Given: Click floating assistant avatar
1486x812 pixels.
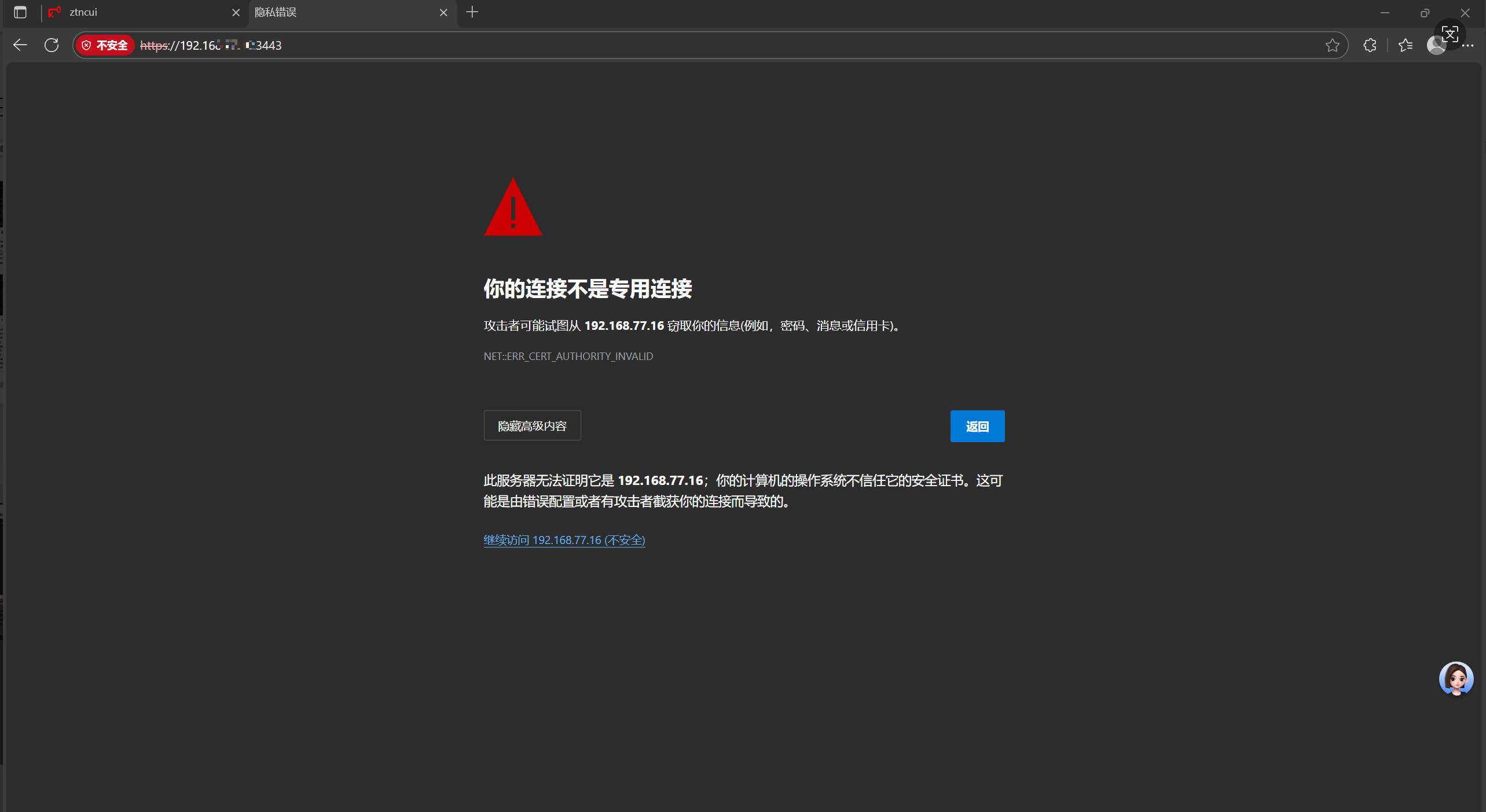Looking at the screenshot, I should (1455, 678).
